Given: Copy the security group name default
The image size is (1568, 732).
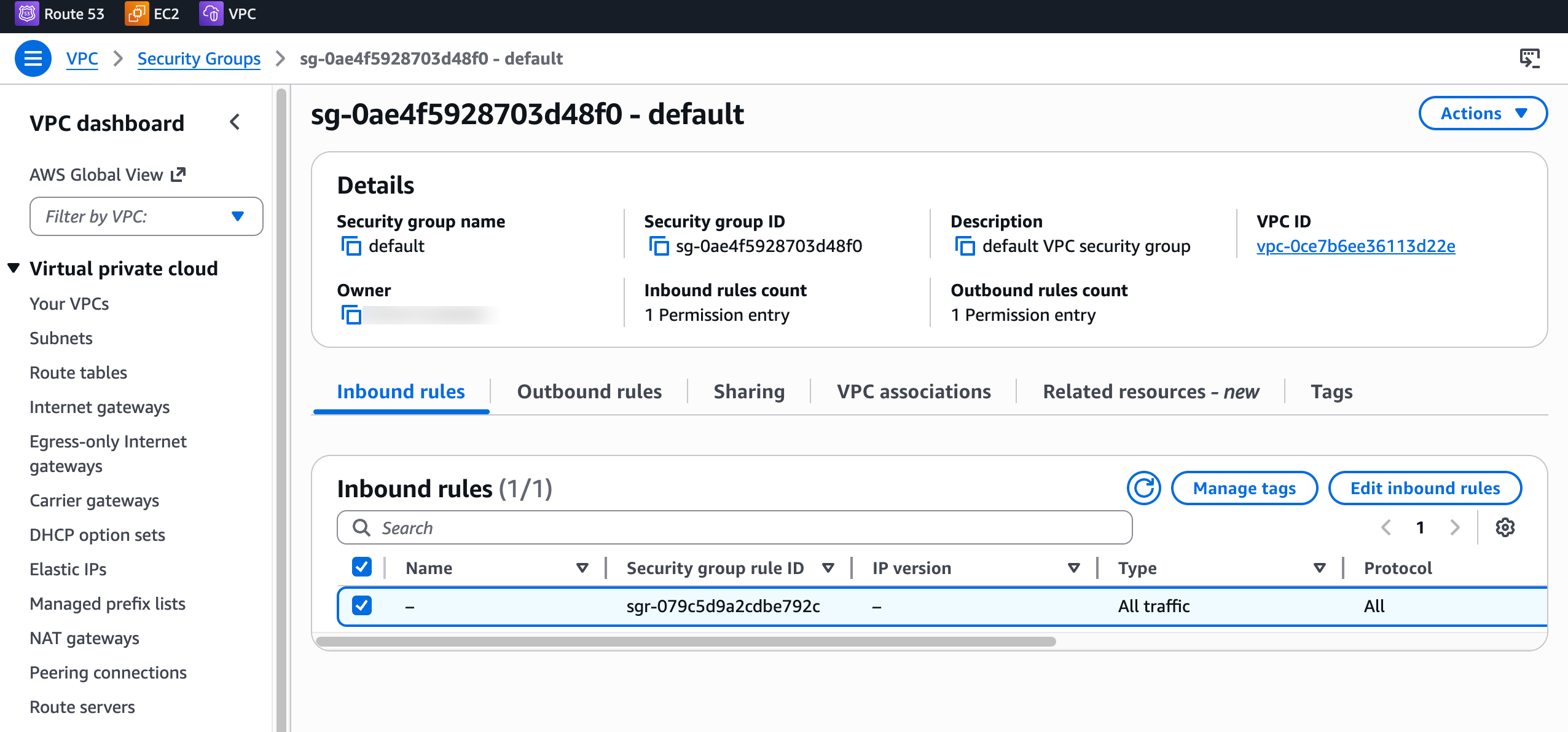Looking at the screenshot, I should tap(351, 246).
